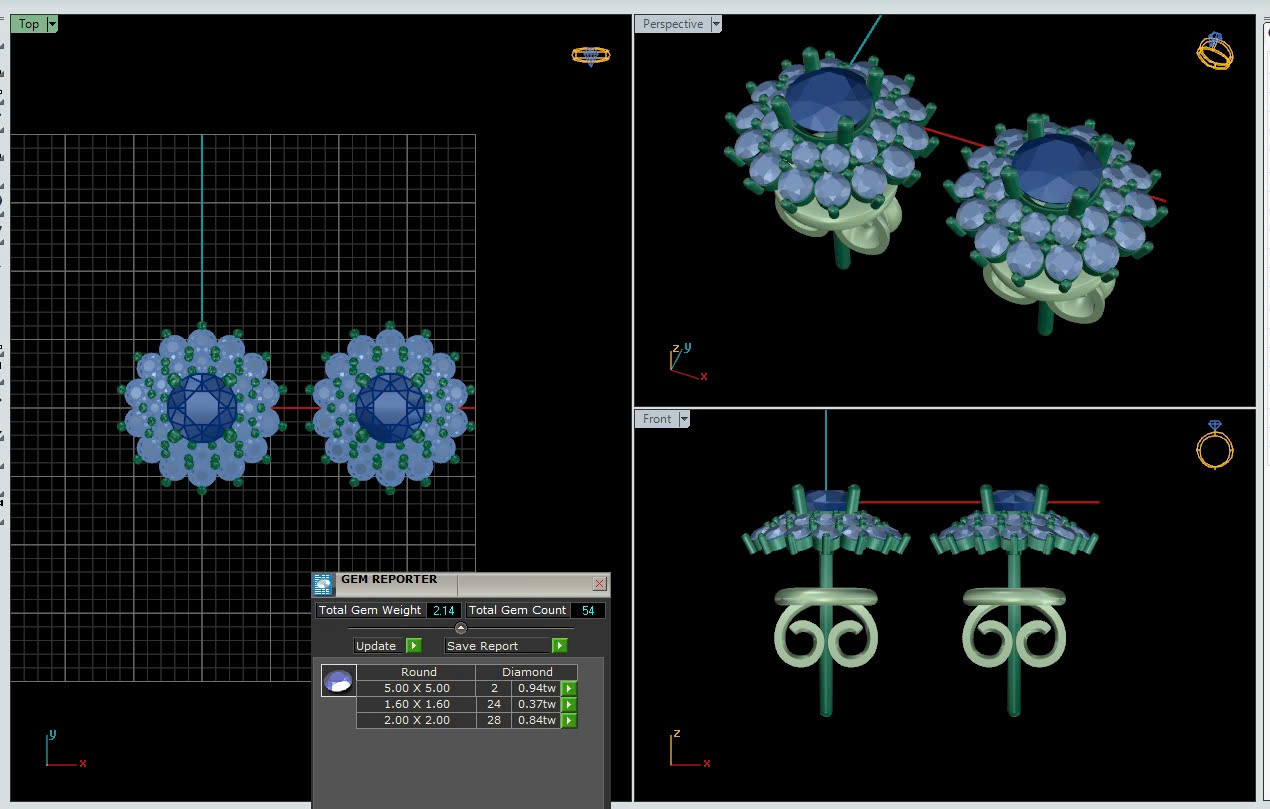The image size is (1270, 809).
Task: Open the Front viewport dropdown arrow
Action: (684, 419)
